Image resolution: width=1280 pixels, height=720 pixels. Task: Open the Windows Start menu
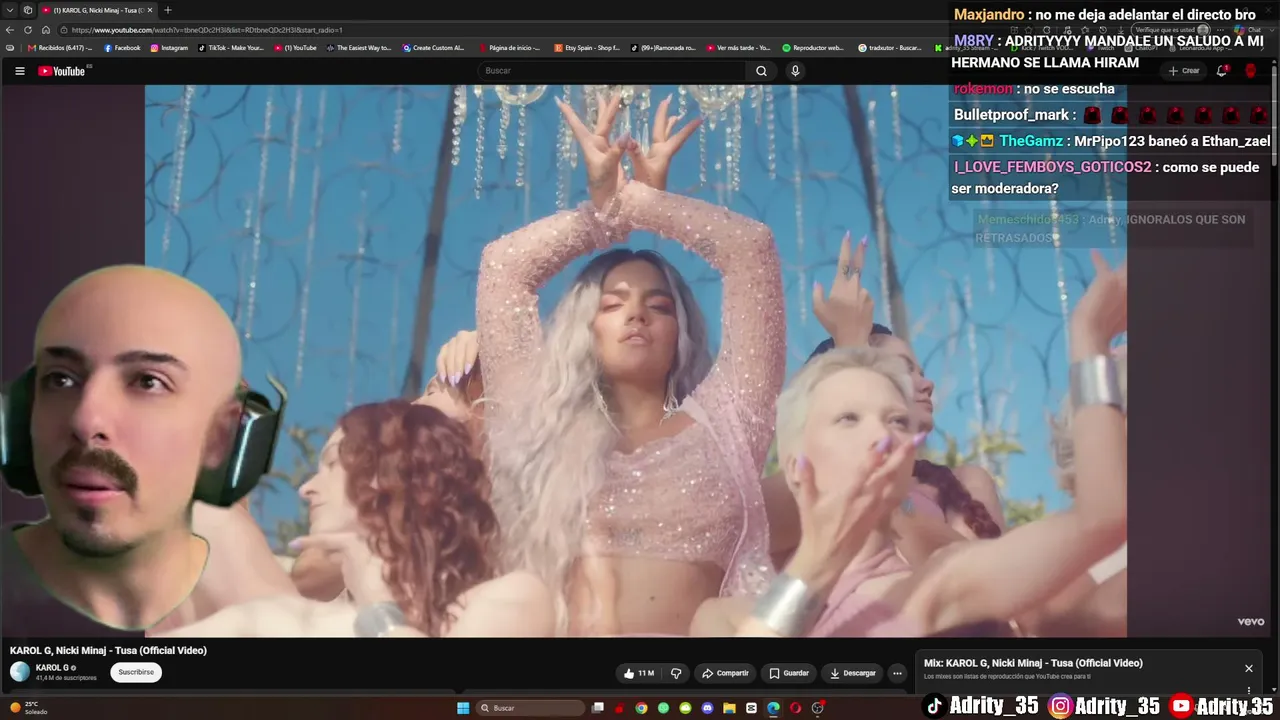pyautogui.click(x=463, y=708)
